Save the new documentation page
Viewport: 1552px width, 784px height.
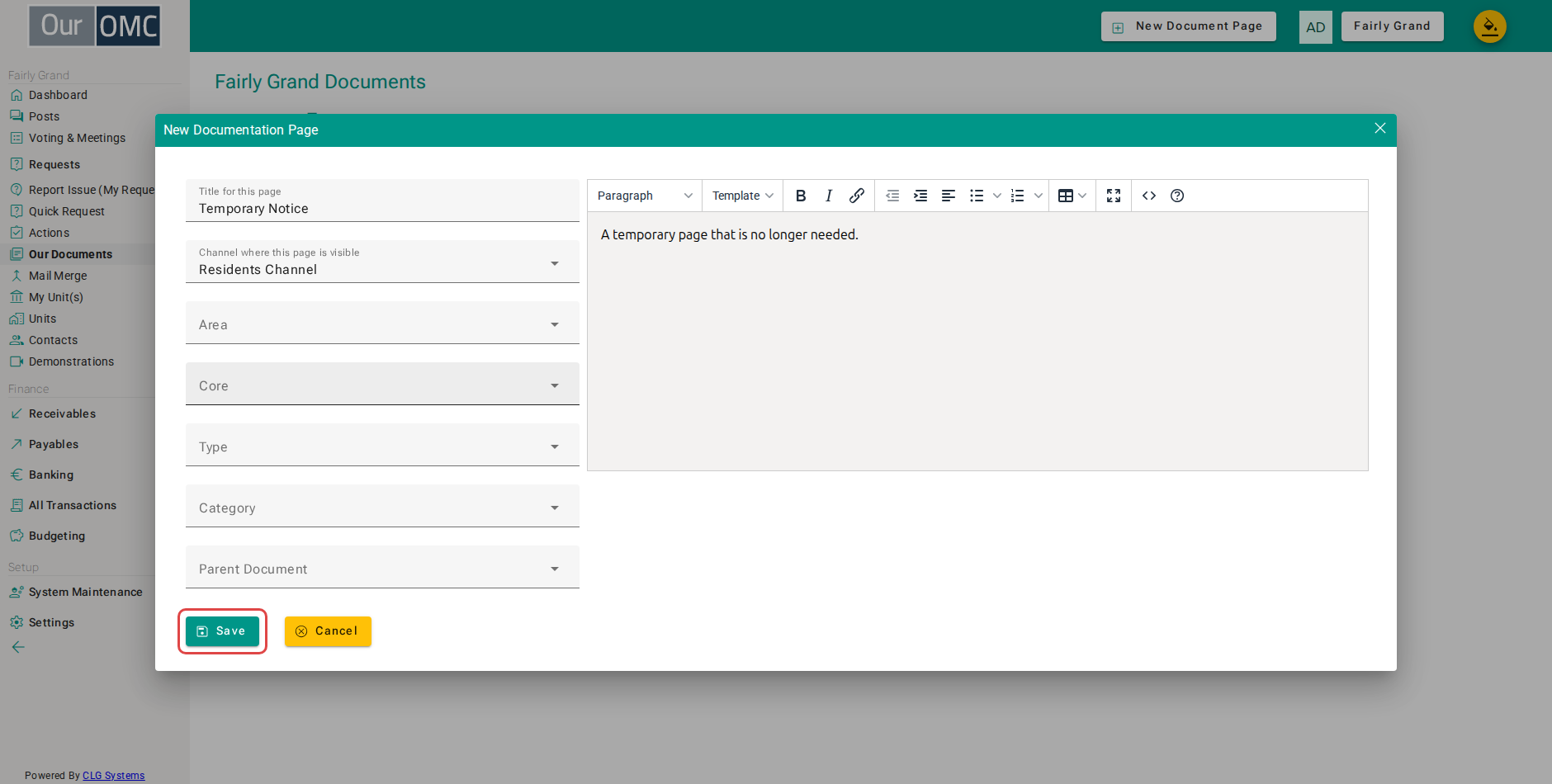click(x=222, y=631)
